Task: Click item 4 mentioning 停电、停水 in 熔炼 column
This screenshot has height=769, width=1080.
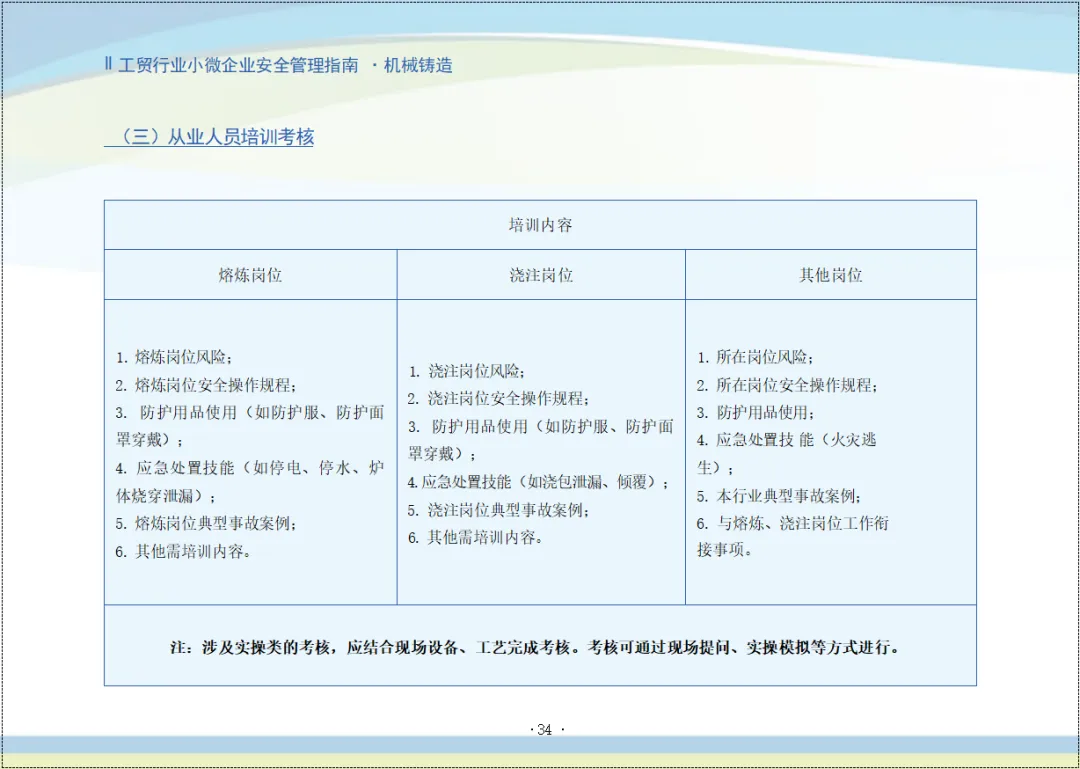Action: [x=249, y=482]
